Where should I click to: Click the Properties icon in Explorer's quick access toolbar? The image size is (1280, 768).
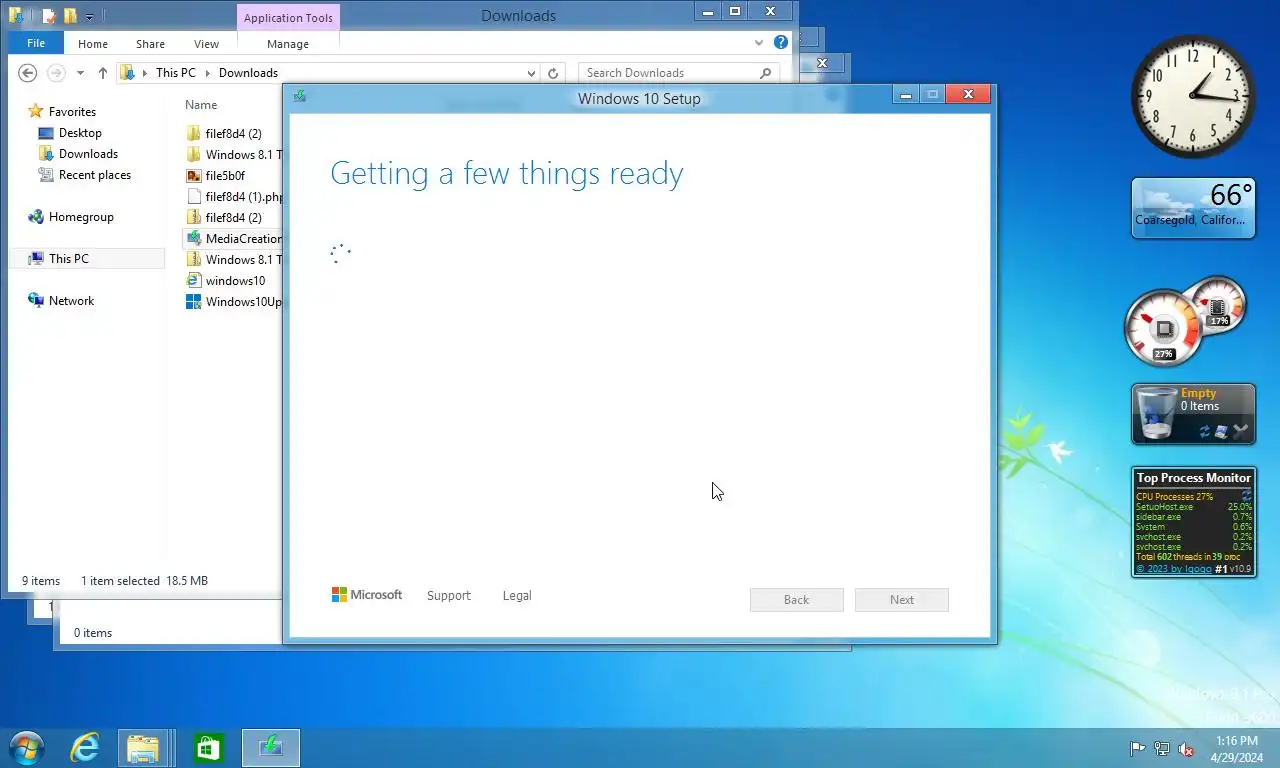[49, 16]
